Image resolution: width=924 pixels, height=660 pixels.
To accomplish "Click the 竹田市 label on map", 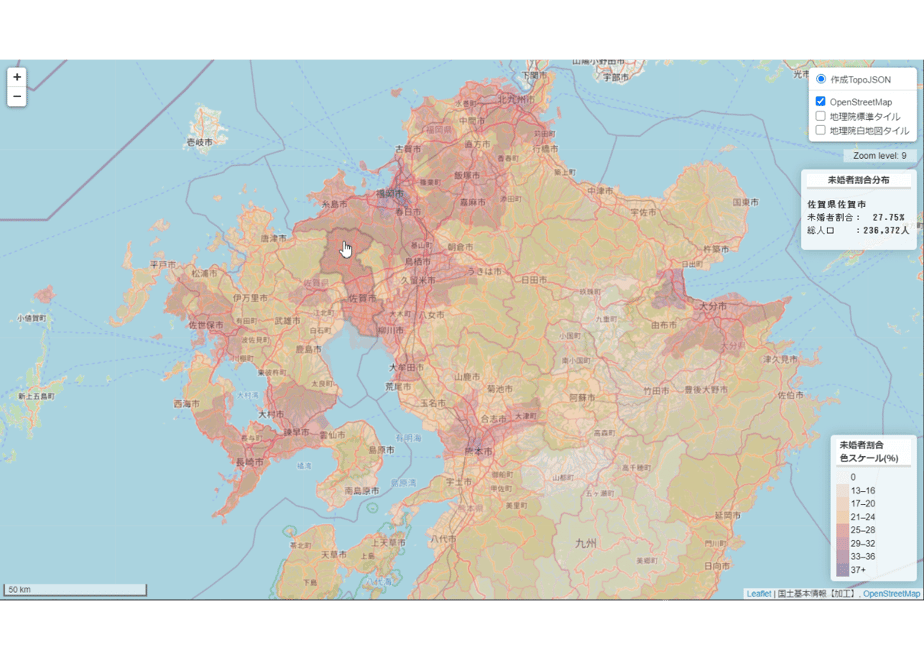I will (656, 390).
